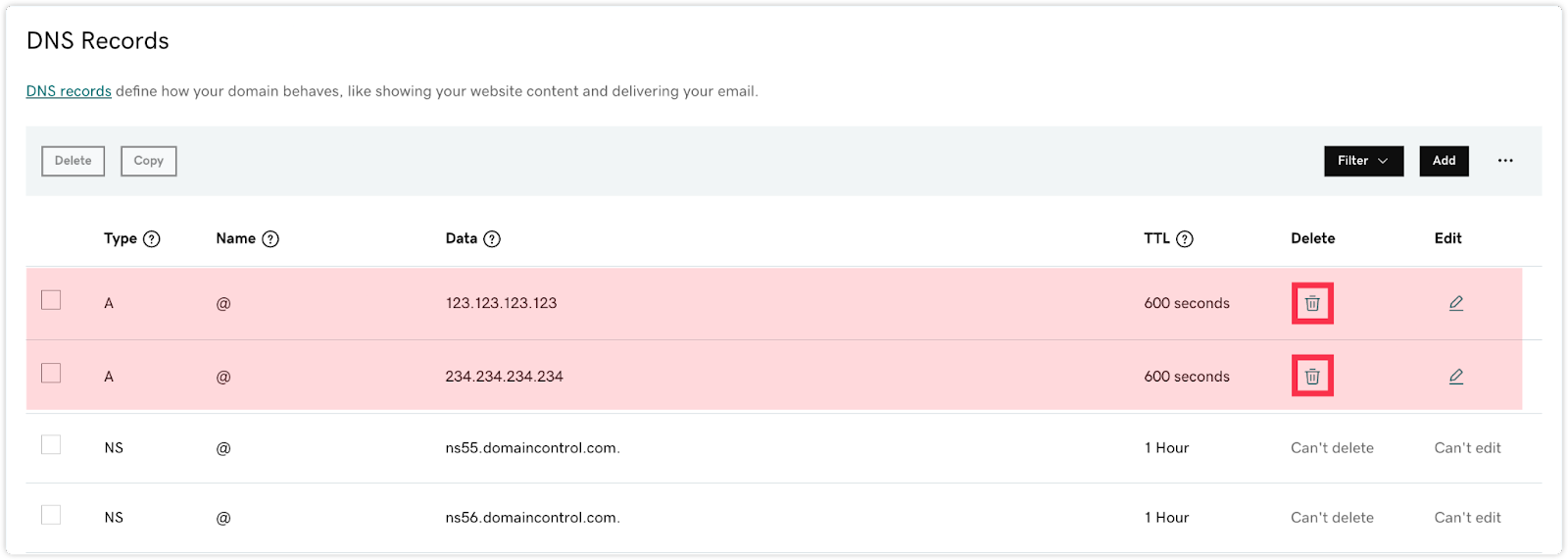Click the Add button
1568x560 pixels.
(1445, 161)
